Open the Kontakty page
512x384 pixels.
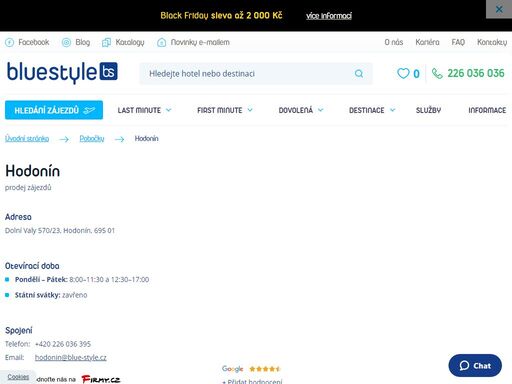[x=492, y=42]
